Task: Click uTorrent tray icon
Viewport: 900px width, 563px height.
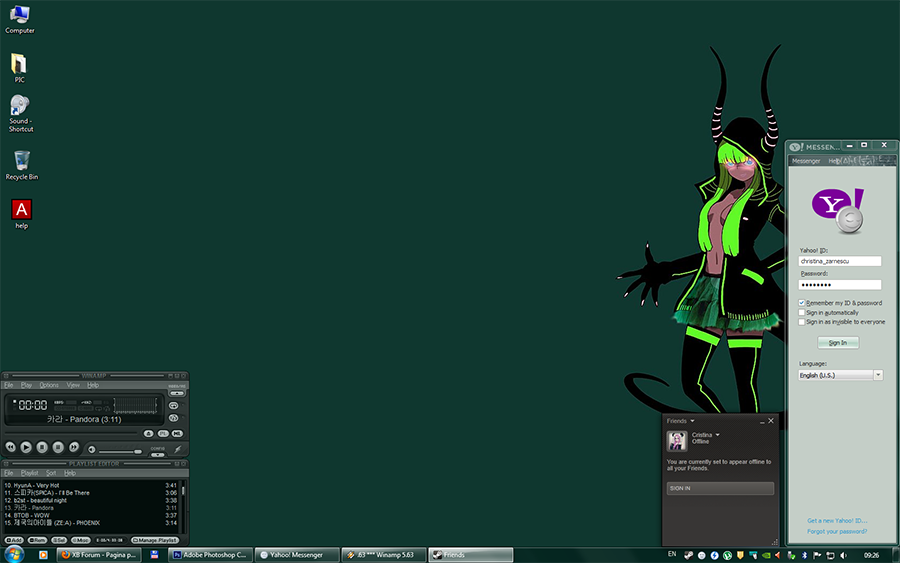Action: coord(727,555)
